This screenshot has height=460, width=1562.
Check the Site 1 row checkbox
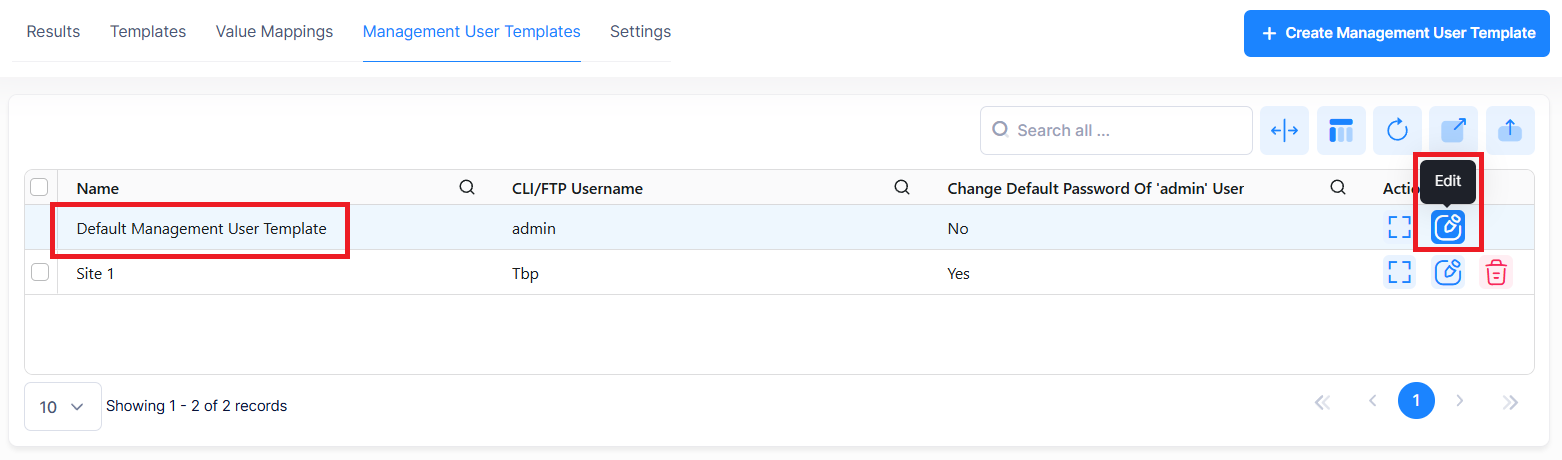pyautogui.click(x=40, y=272)
